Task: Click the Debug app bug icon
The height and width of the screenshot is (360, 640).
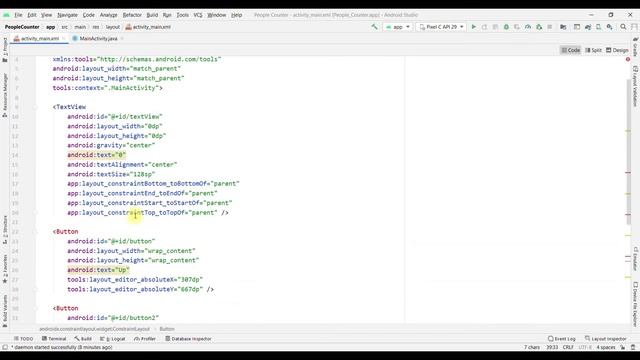Action: point(506,27)
